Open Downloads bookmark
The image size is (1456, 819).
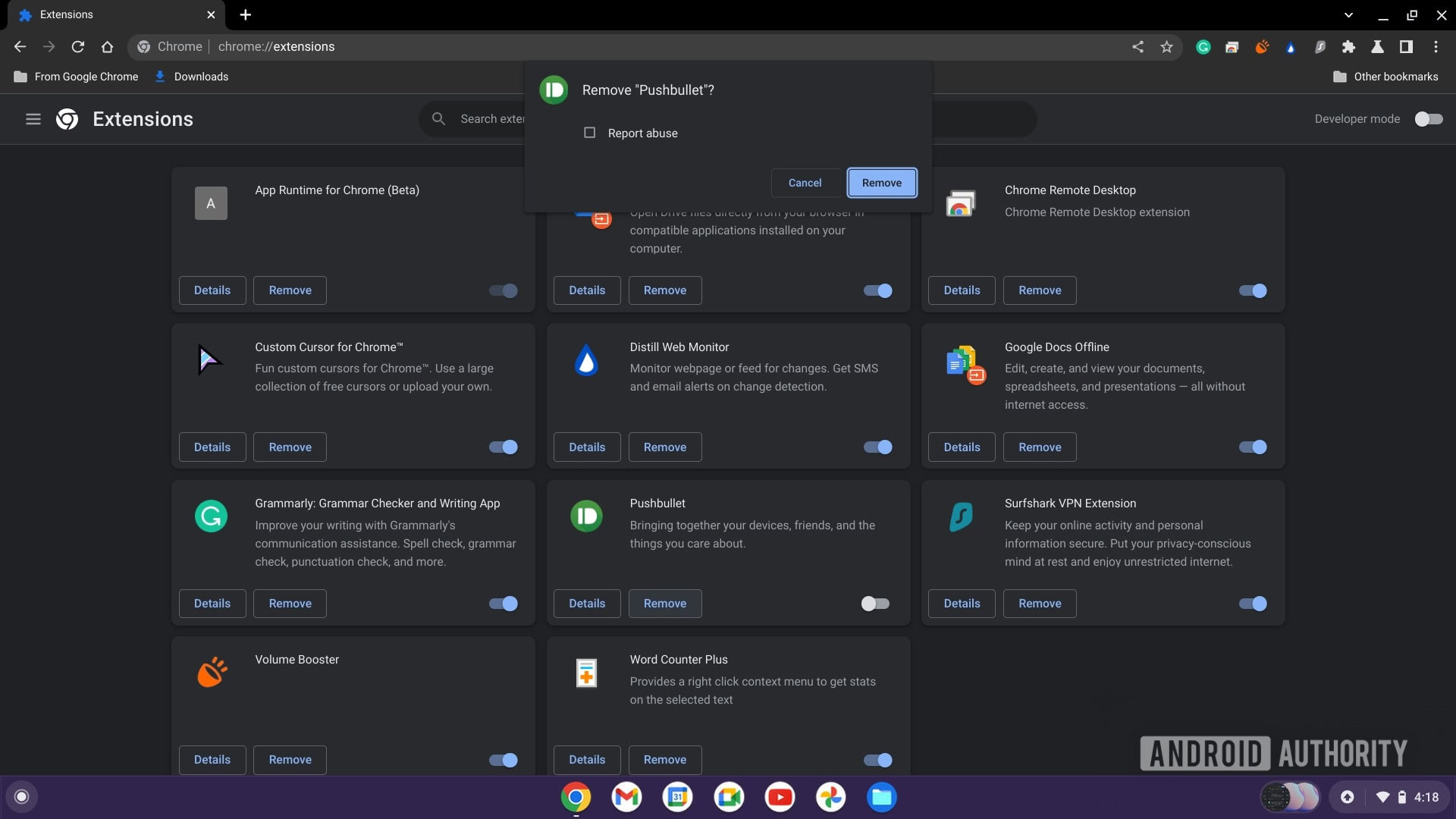[x=192, y=77]
